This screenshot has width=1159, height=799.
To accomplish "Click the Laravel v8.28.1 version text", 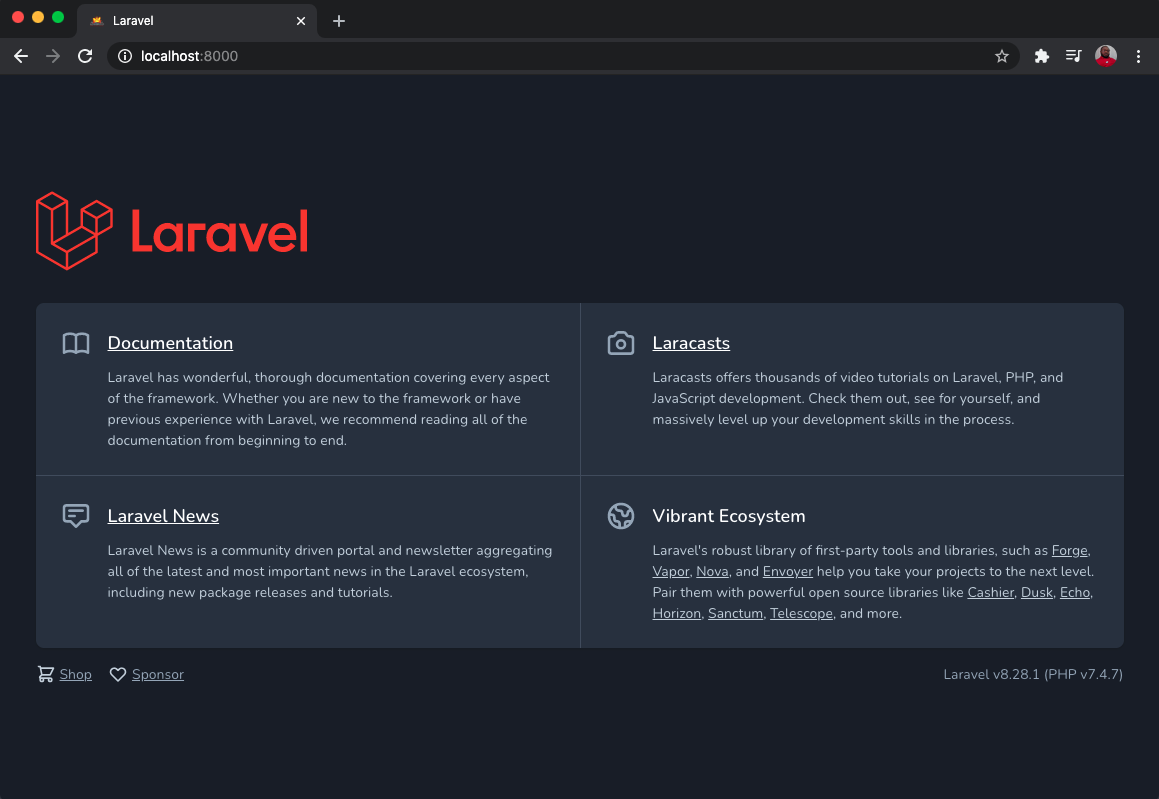I will click(1033, 674).
